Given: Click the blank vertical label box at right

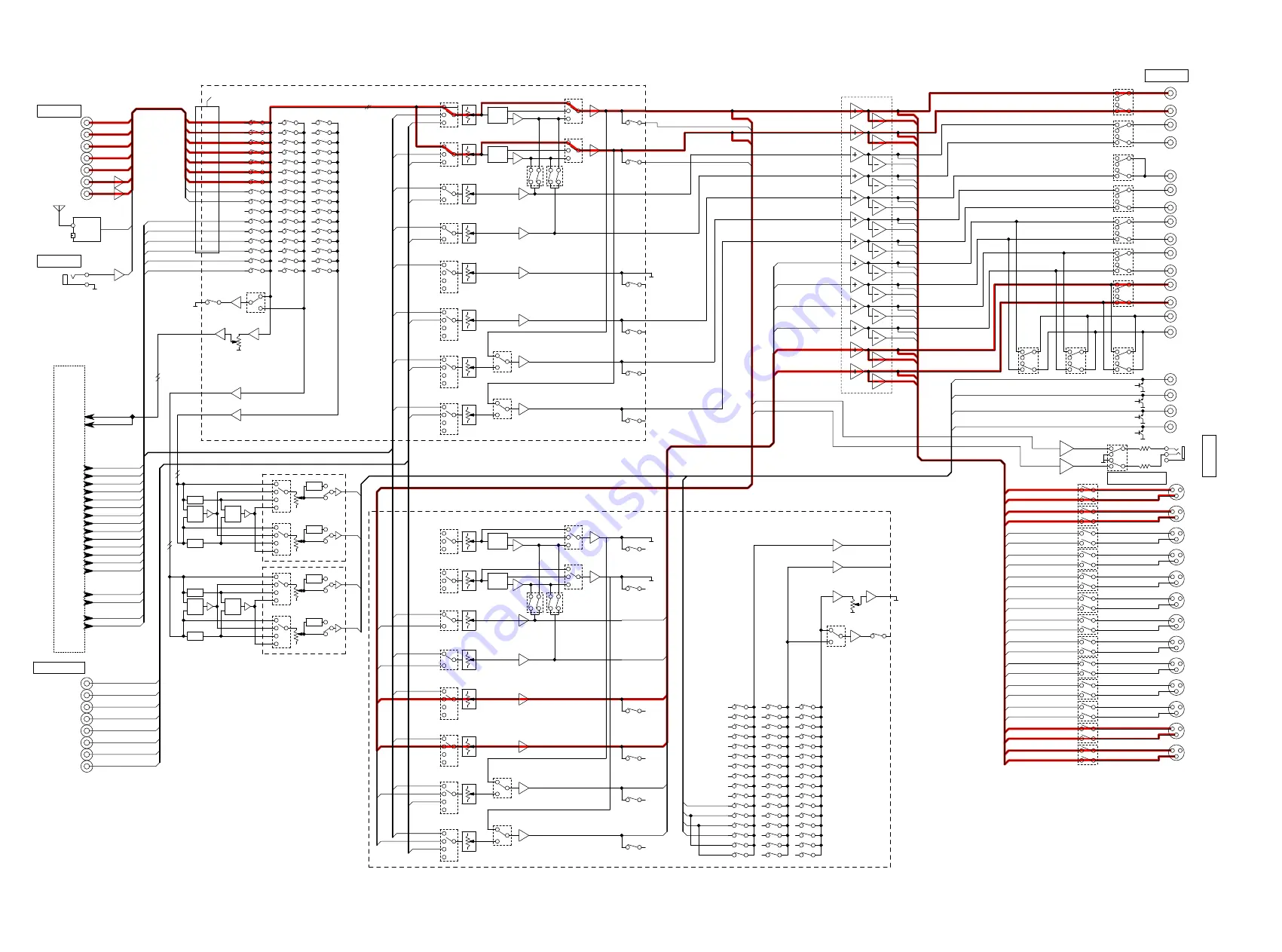Looking at the screenshot, I should click(x=1209, y=455).
